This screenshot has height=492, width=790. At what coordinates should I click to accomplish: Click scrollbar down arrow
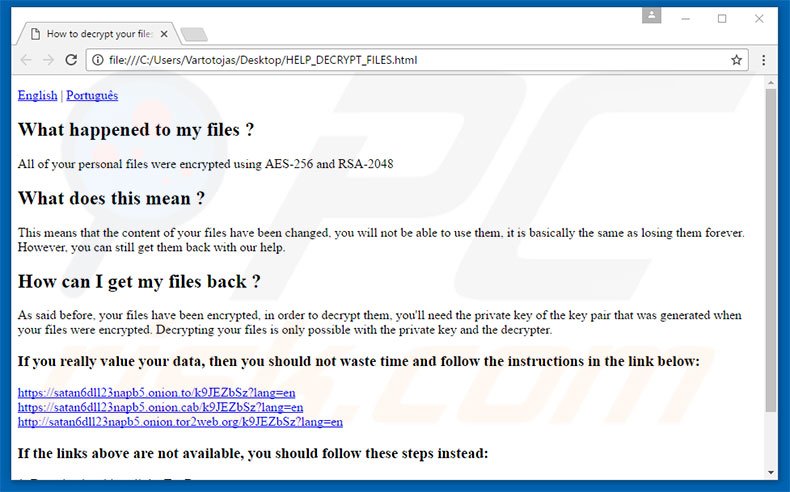coord(771,472)
